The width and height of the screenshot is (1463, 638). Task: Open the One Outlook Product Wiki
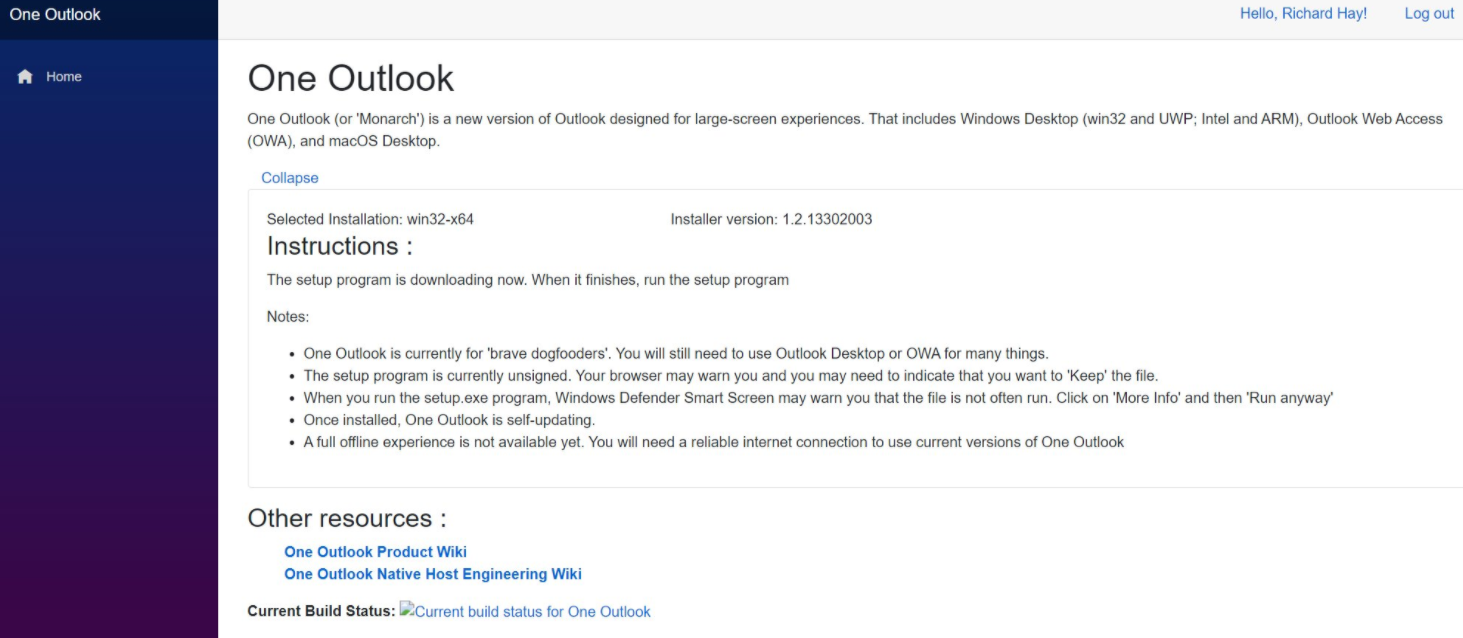pyautogui.click(x=375, y=552)
